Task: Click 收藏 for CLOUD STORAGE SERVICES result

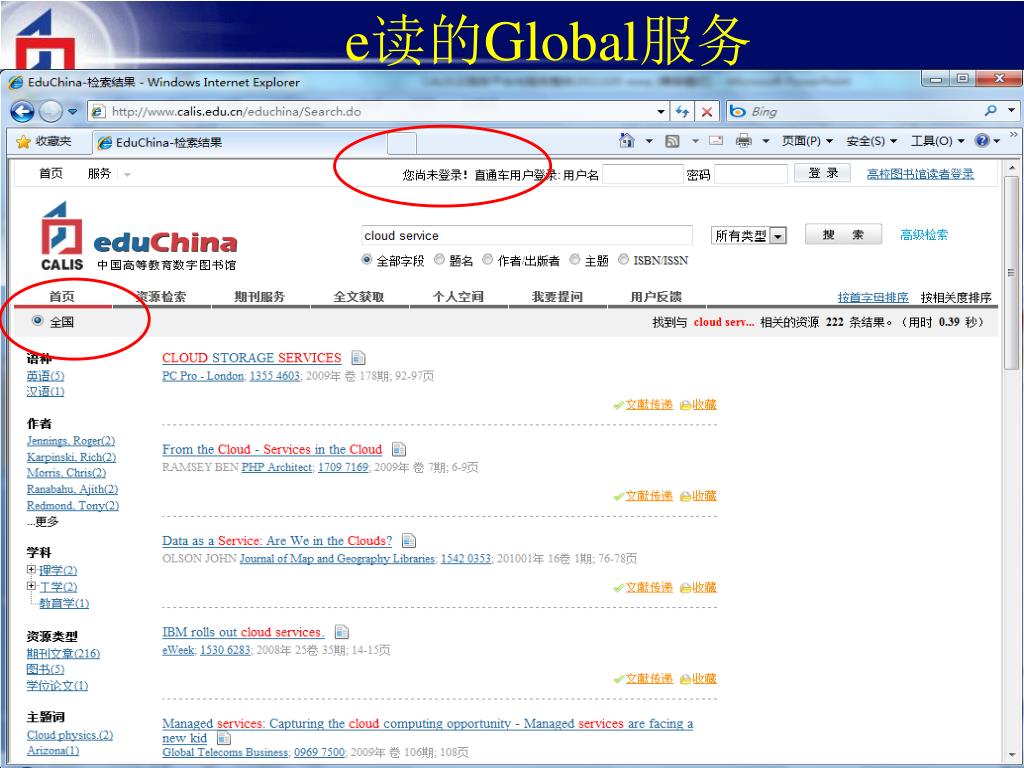Action: click(704, 405)
